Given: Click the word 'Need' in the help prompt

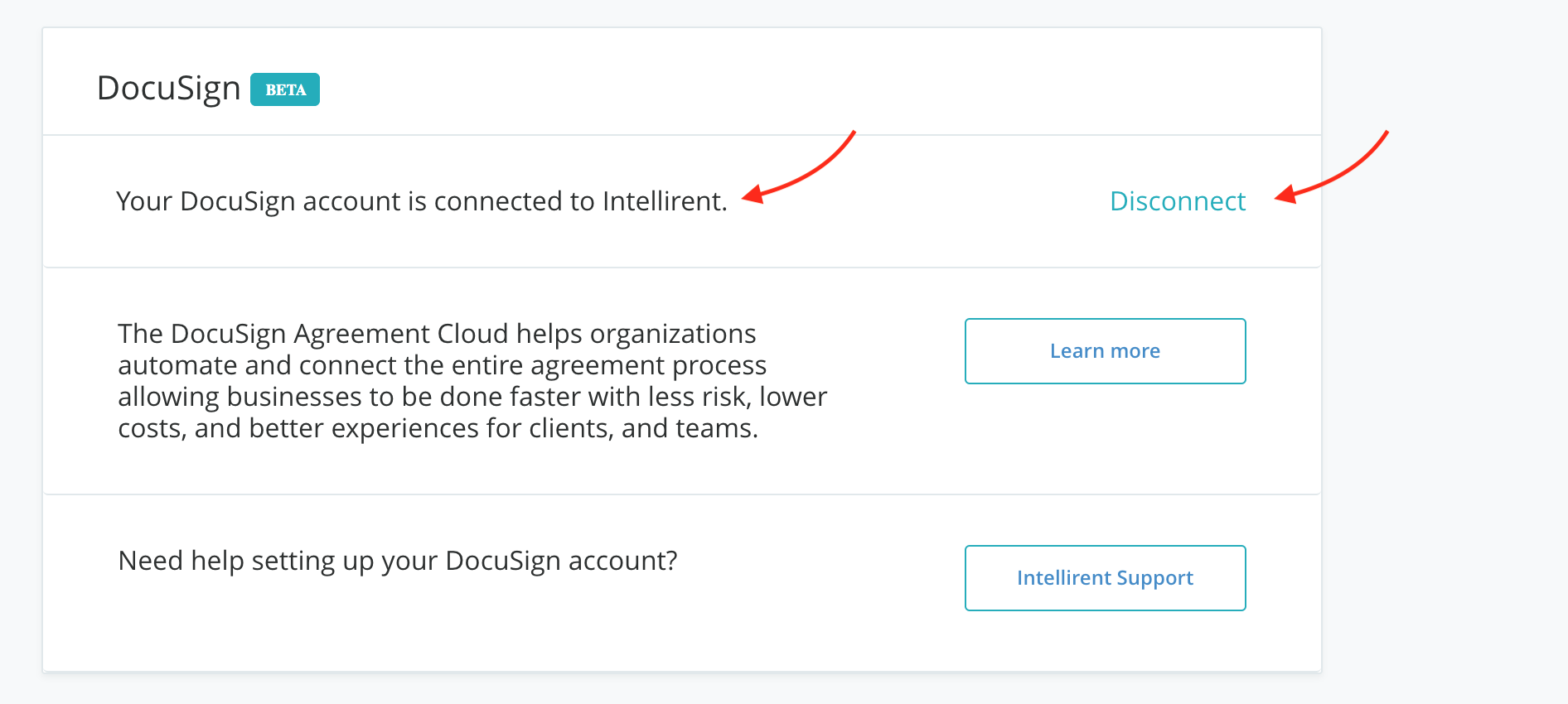Looking at the screenshot, I should [150, 561].
